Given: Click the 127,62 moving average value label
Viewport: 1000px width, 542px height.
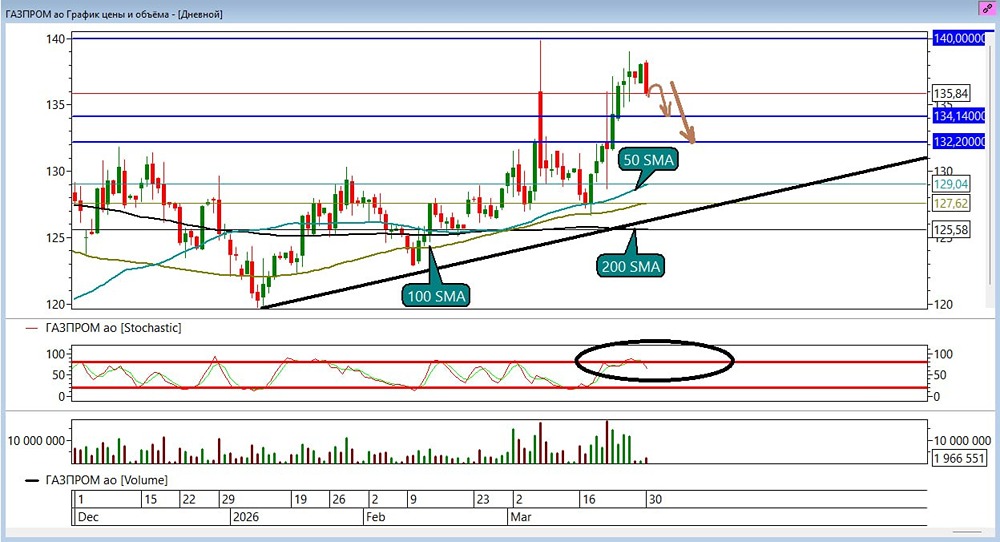Looking at the screenshot, I should tap(951, 203).
